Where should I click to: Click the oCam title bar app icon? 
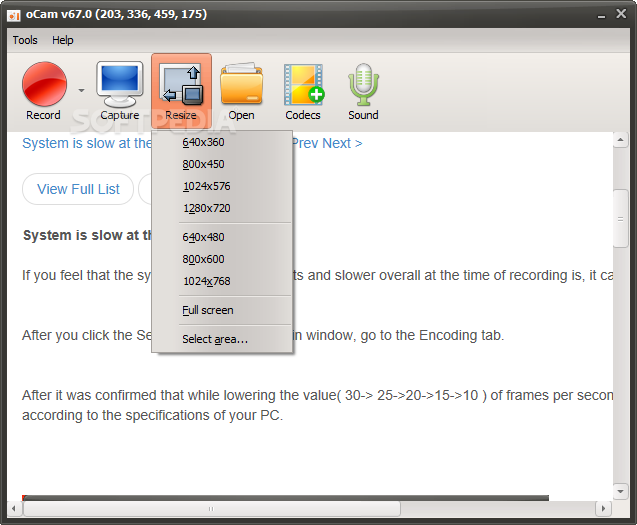pyautogui.click(x=13, y=15)
